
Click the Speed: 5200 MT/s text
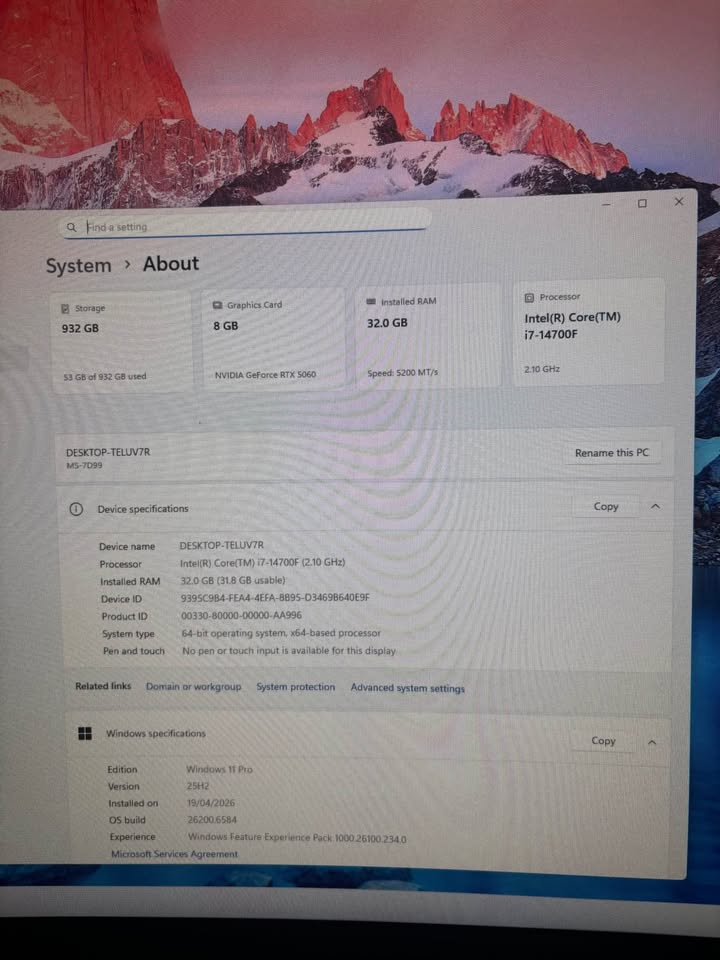pos(402,372)
